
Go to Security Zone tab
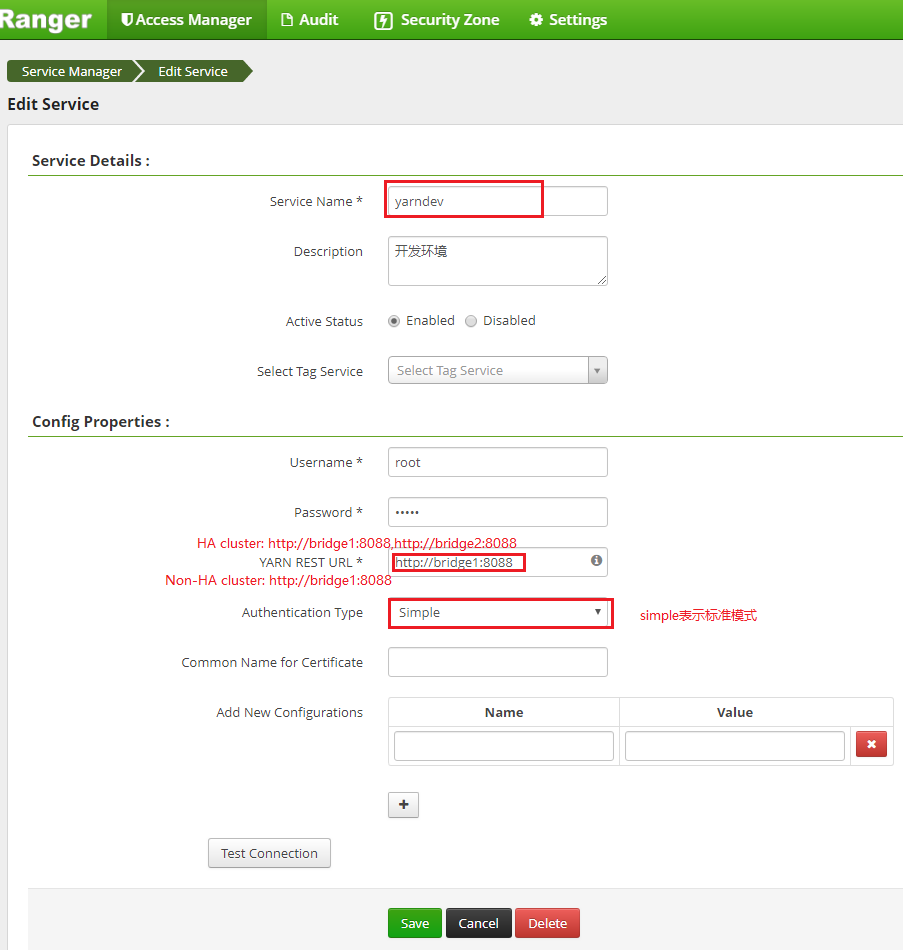click(x=437, y=20)
